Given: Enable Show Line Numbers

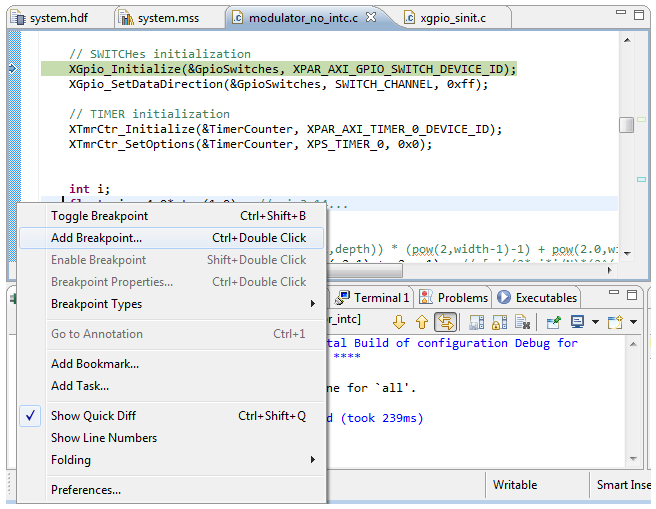Looking at the screenshot, I should tap(172, 438).
